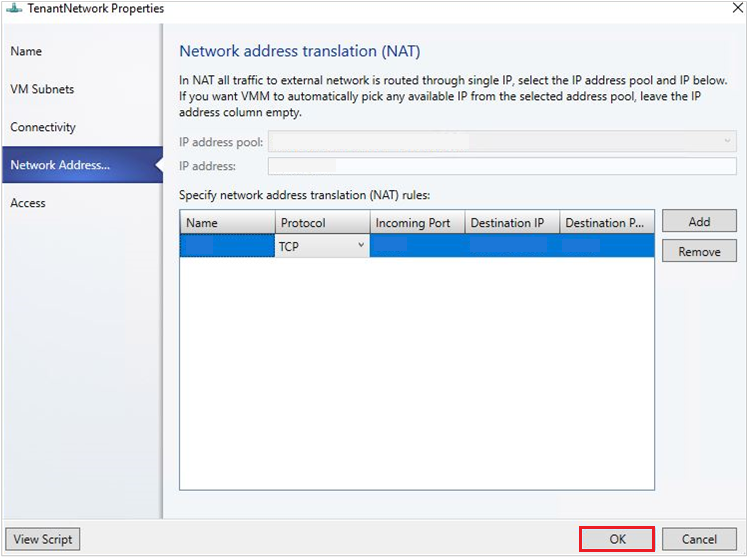This screenshot has height=557, width=748.
Task: Click the Name cell of the NAT rule
Action: (227, 246)
